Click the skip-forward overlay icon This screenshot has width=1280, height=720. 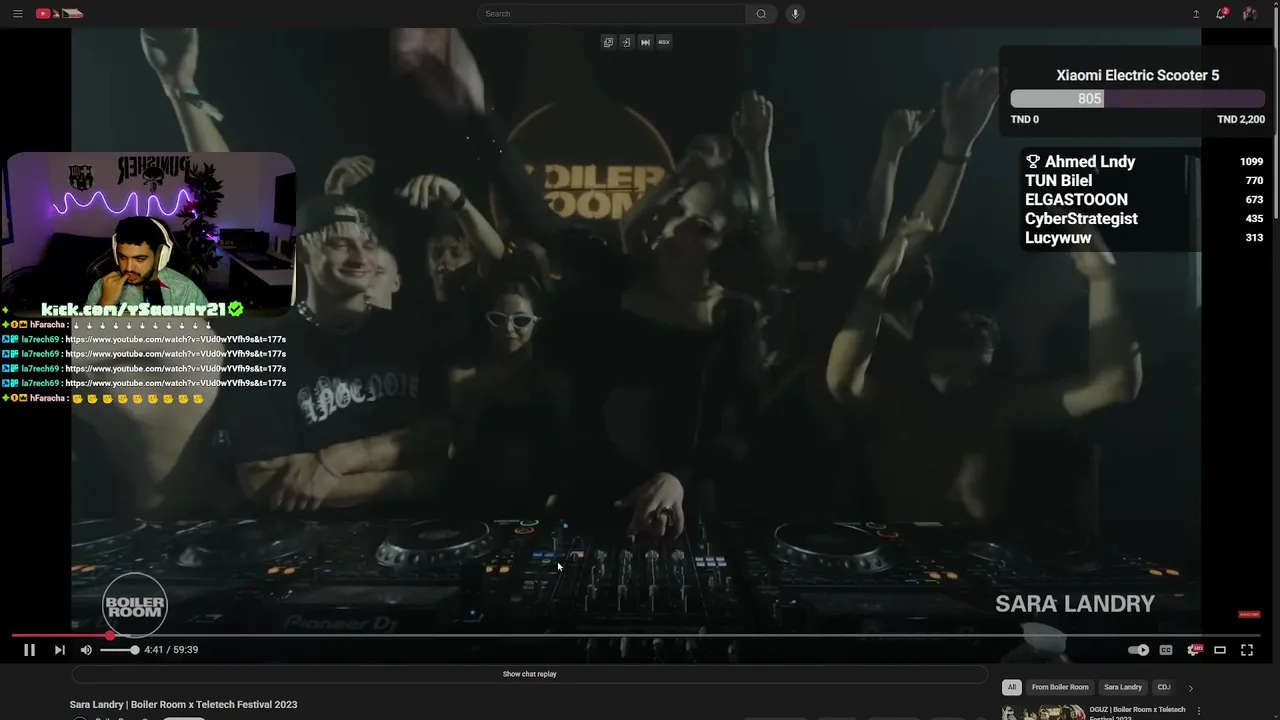pyautogui.click(x=645, y=42)
